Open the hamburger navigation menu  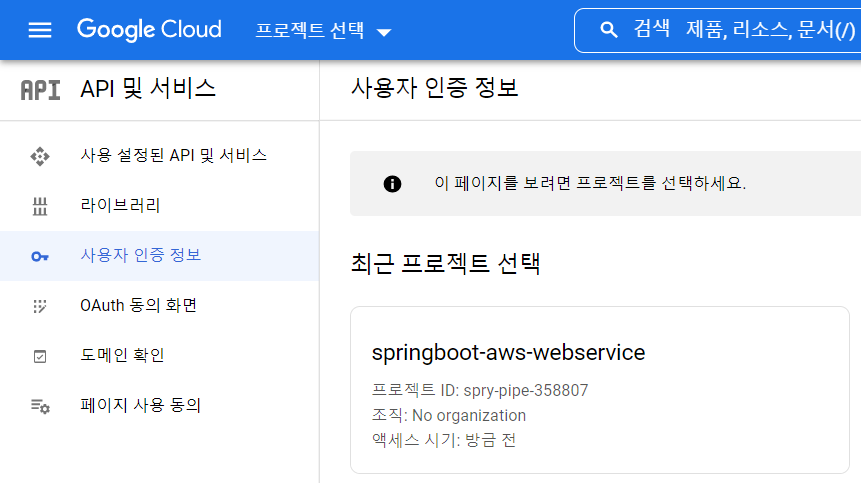[x=40, y=30]
